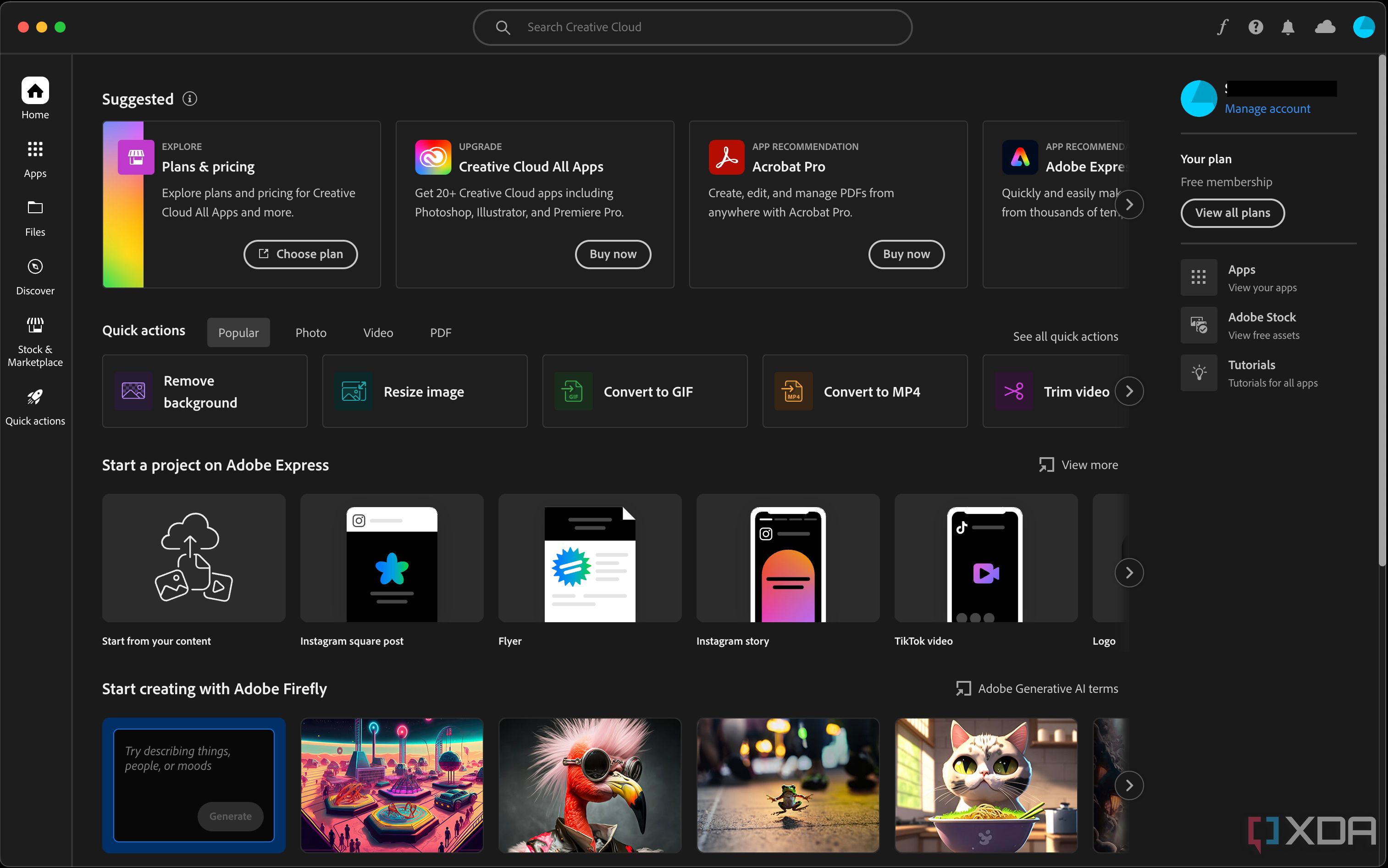Click View all plans button
Viewport: 1388px width, 868px height.
coord(1232,212)
